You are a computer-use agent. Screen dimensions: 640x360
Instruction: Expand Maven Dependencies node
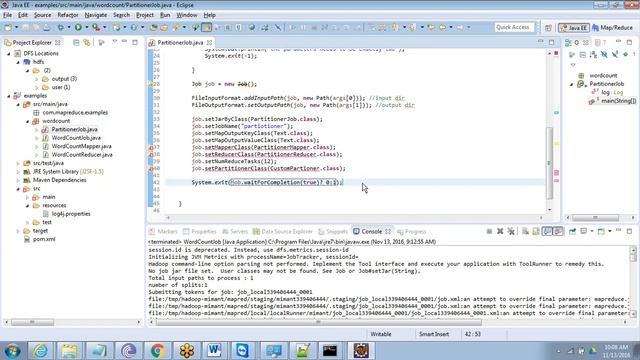18,180
